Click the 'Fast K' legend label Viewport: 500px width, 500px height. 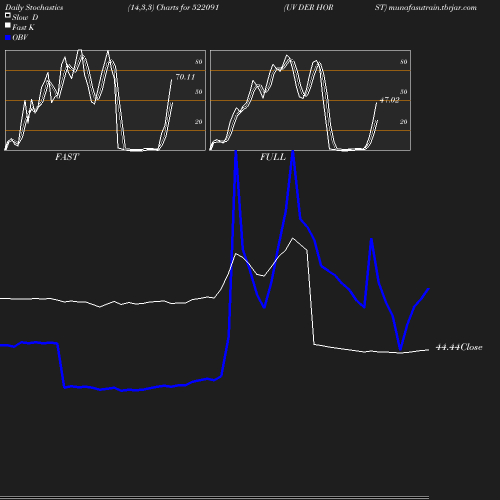point(23,27)
